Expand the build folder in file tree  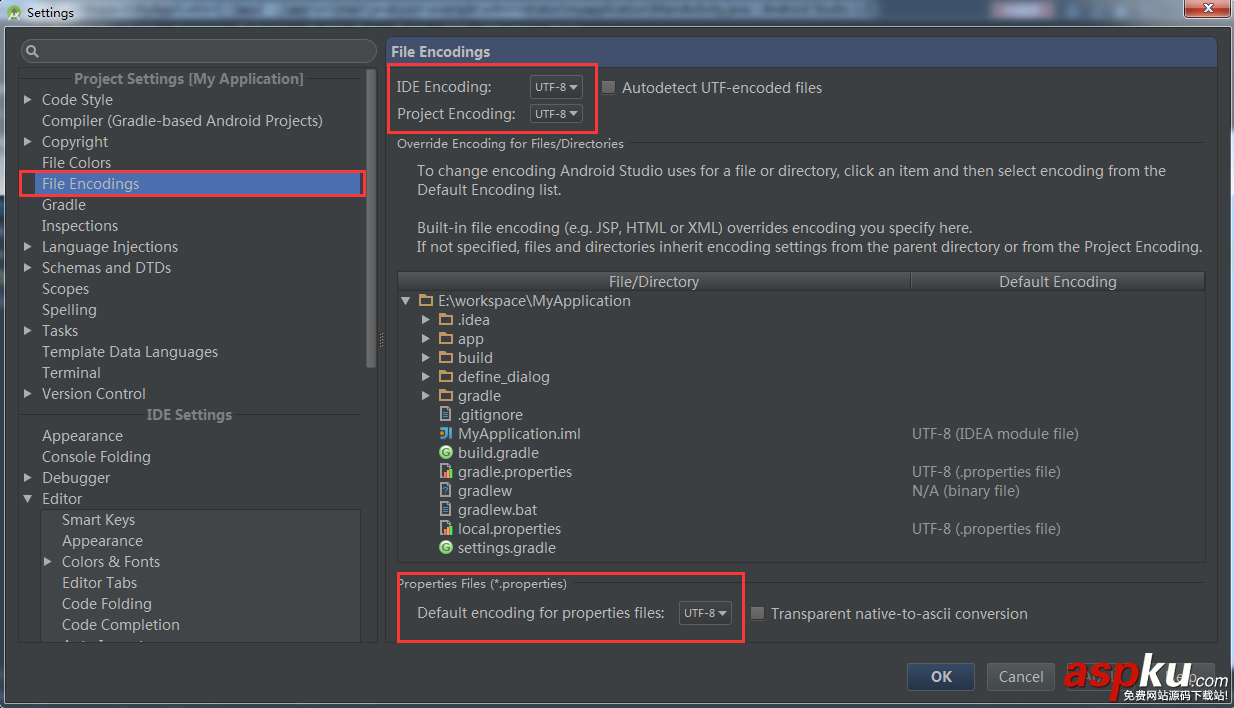point(426,357)
